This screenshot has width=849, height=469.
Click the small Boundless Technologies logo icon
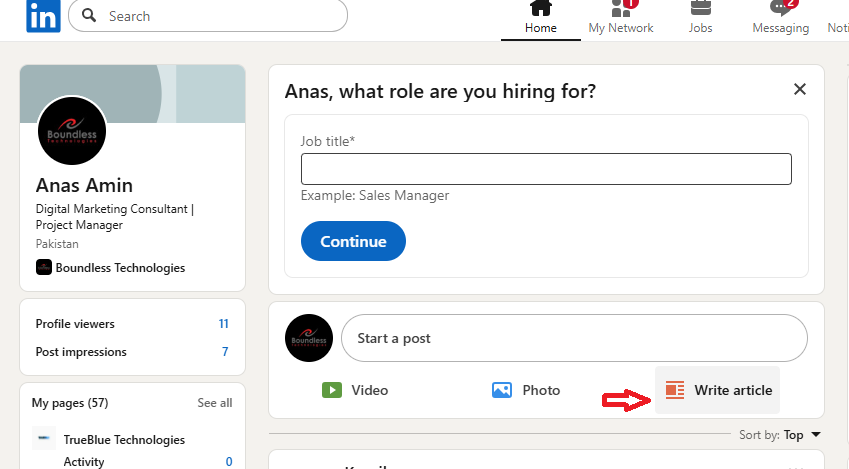pos(44,268)
